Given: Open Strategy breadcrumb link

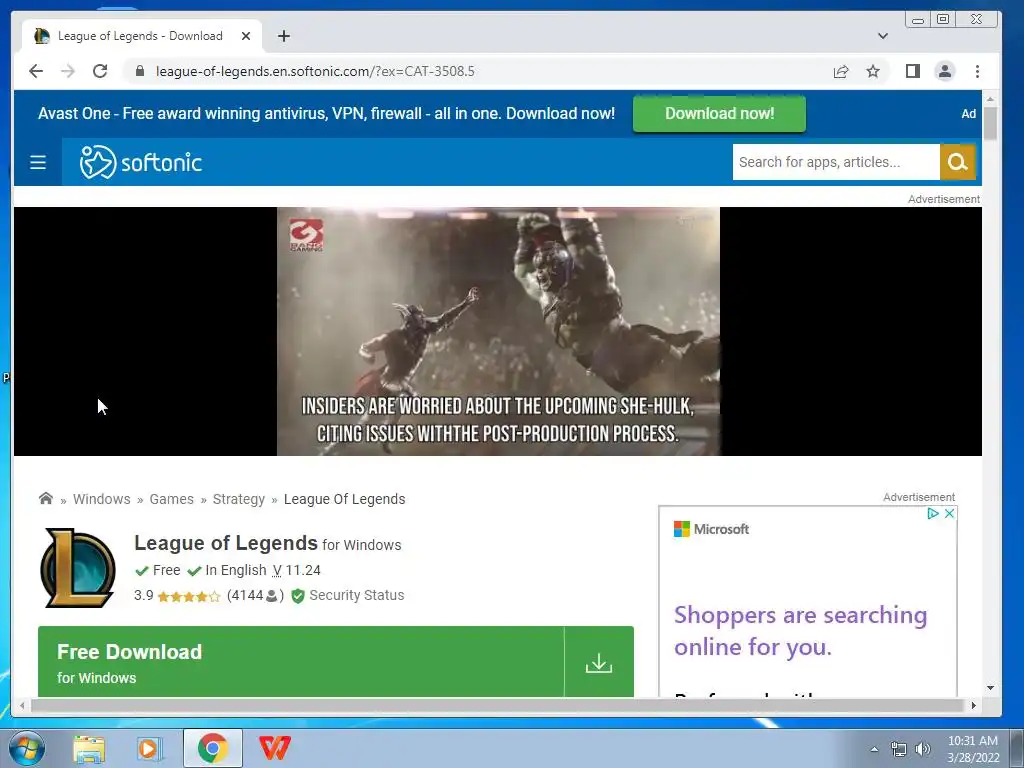Looking at the screenshot, I should tap(238, 499).
